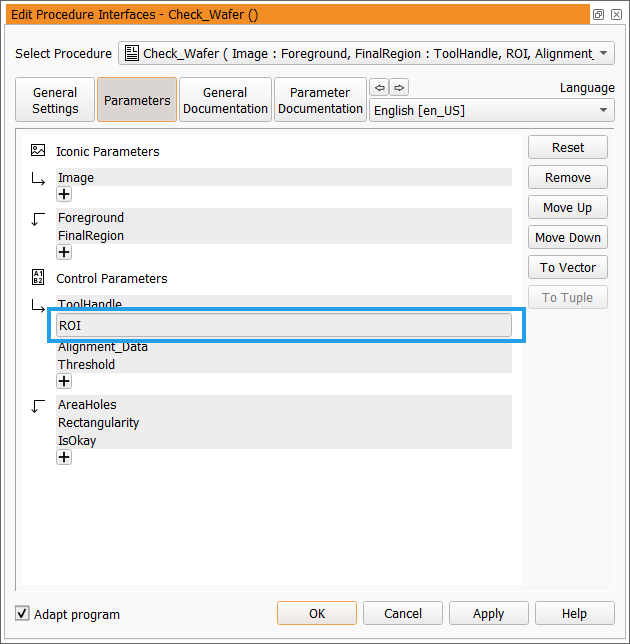Image resolution: width=630 pixels, height=644 pixels.
Task: Click the left arrow next to the tabs
Action: tap(379, 87)
